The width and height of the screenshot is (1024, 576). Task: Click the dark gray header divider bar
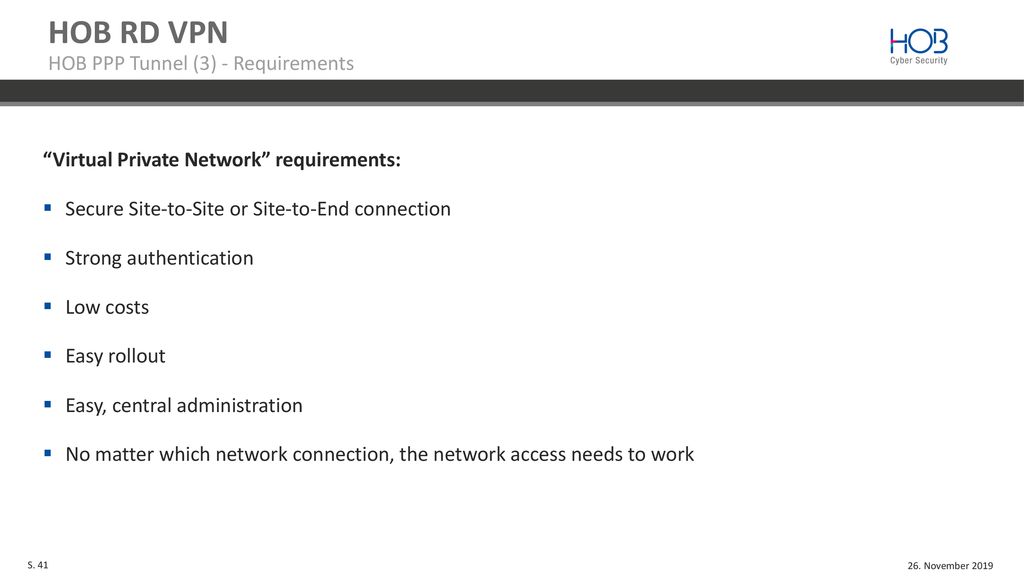[512, 92]
